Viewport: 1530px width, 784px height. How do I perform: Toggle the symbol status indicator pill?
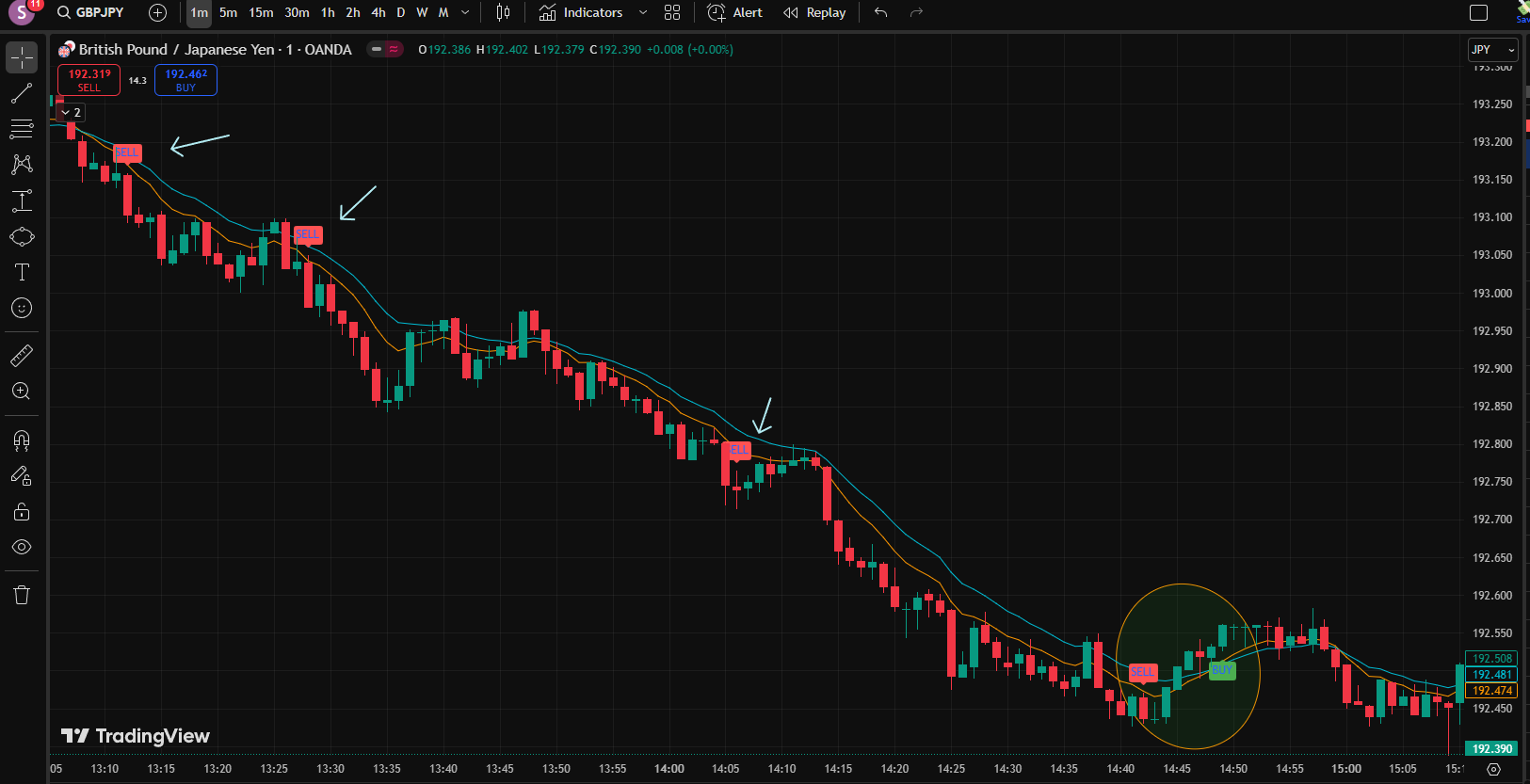click(x=385, y=49)
